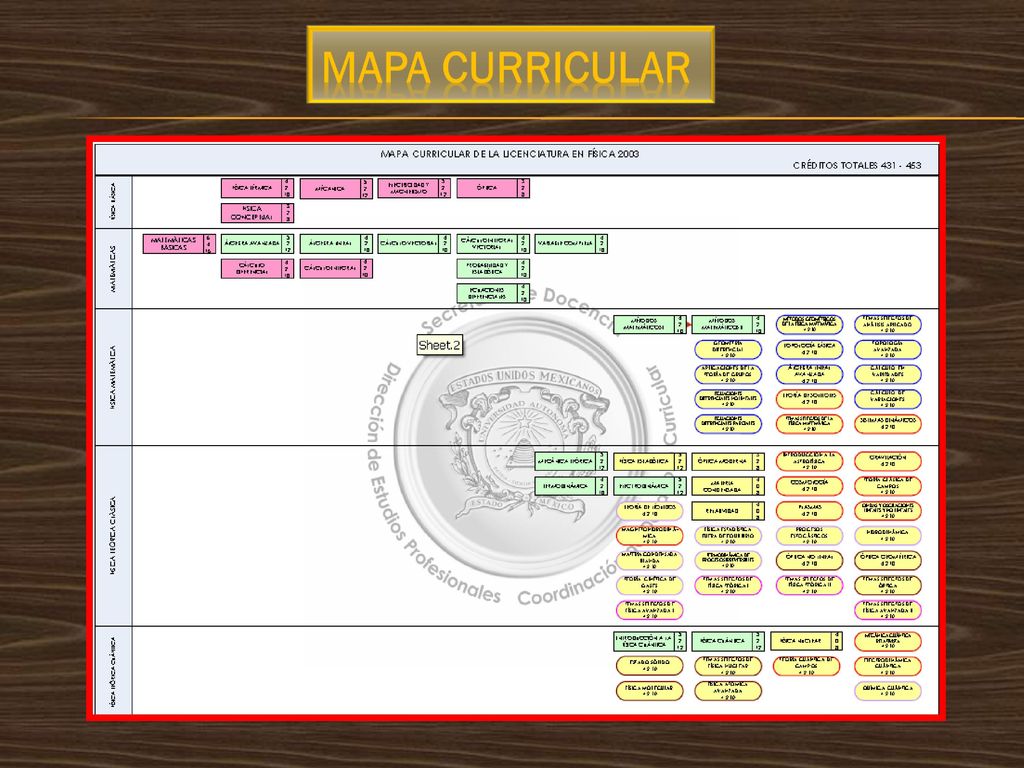This screenshot has height=768, width=1024.
Task: Select the pink 'MECÁNICA' course box
Action: coord(336,189)
